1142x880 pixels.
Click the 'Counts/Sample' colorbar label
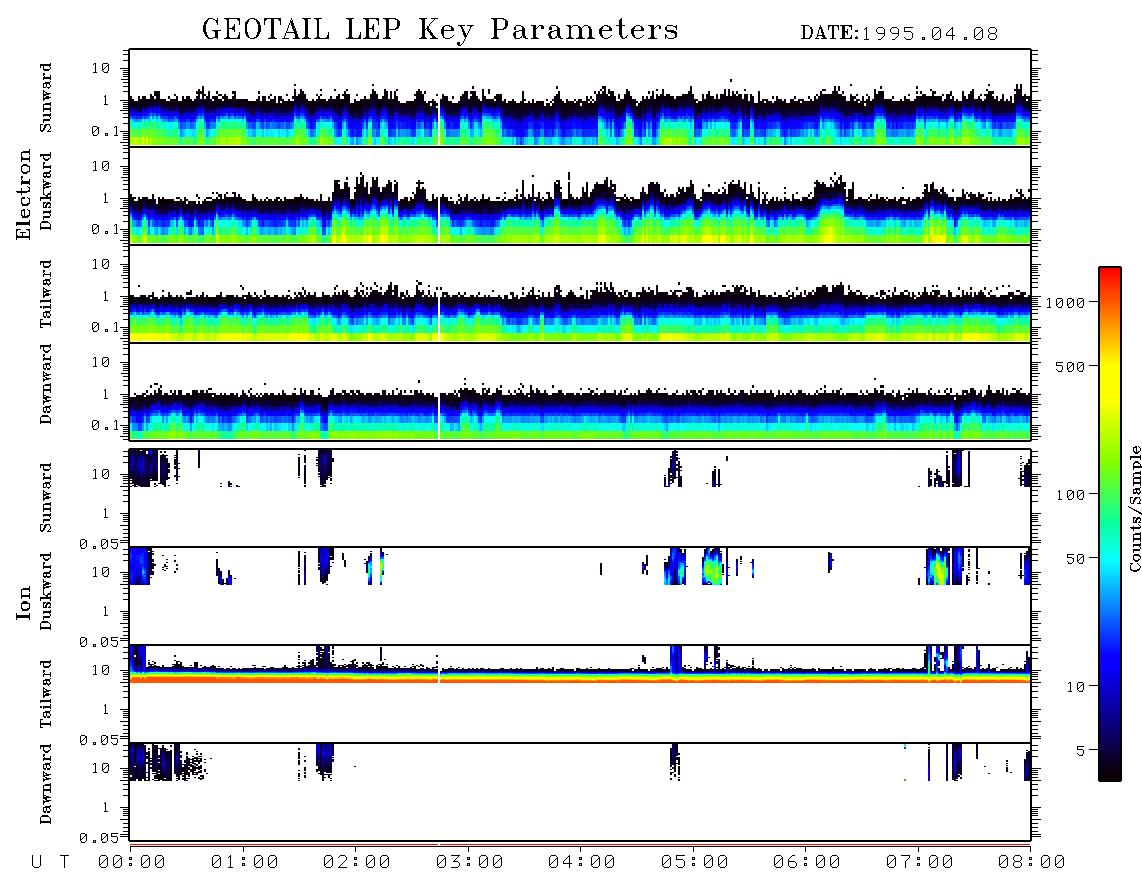tap(1134, 508)
